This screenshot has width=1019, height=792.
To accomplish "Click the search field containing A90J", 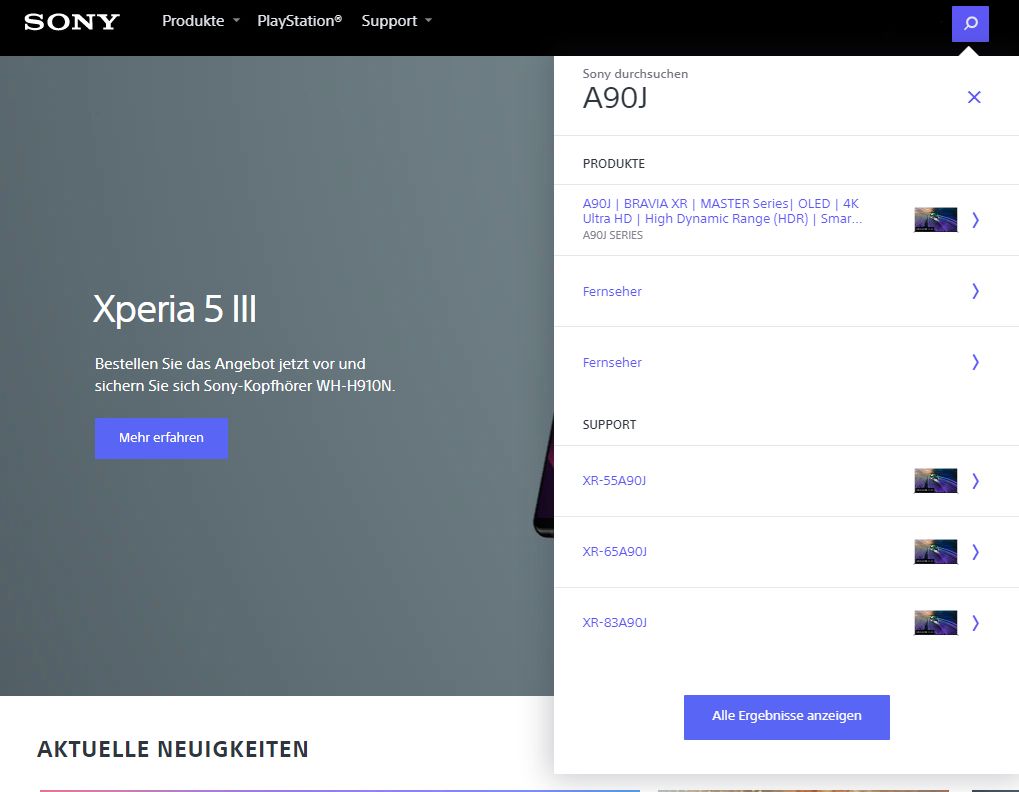I will point(767,97).
